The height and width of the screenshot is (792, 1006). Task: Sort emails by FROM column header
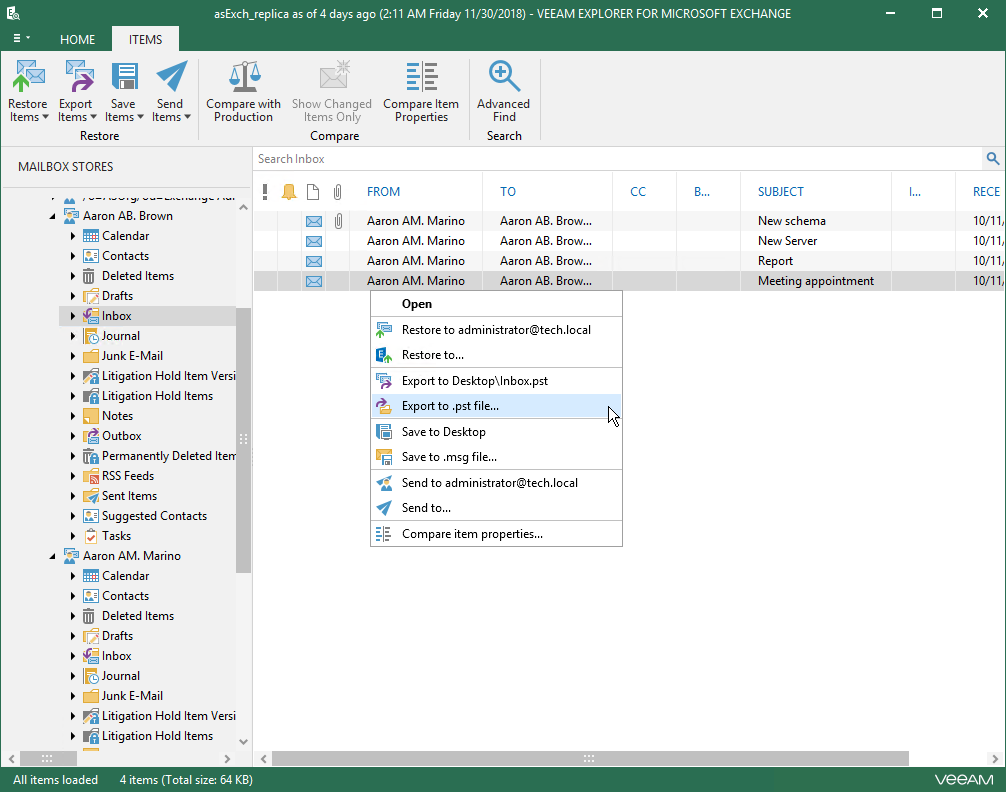(x=383, y=192)
